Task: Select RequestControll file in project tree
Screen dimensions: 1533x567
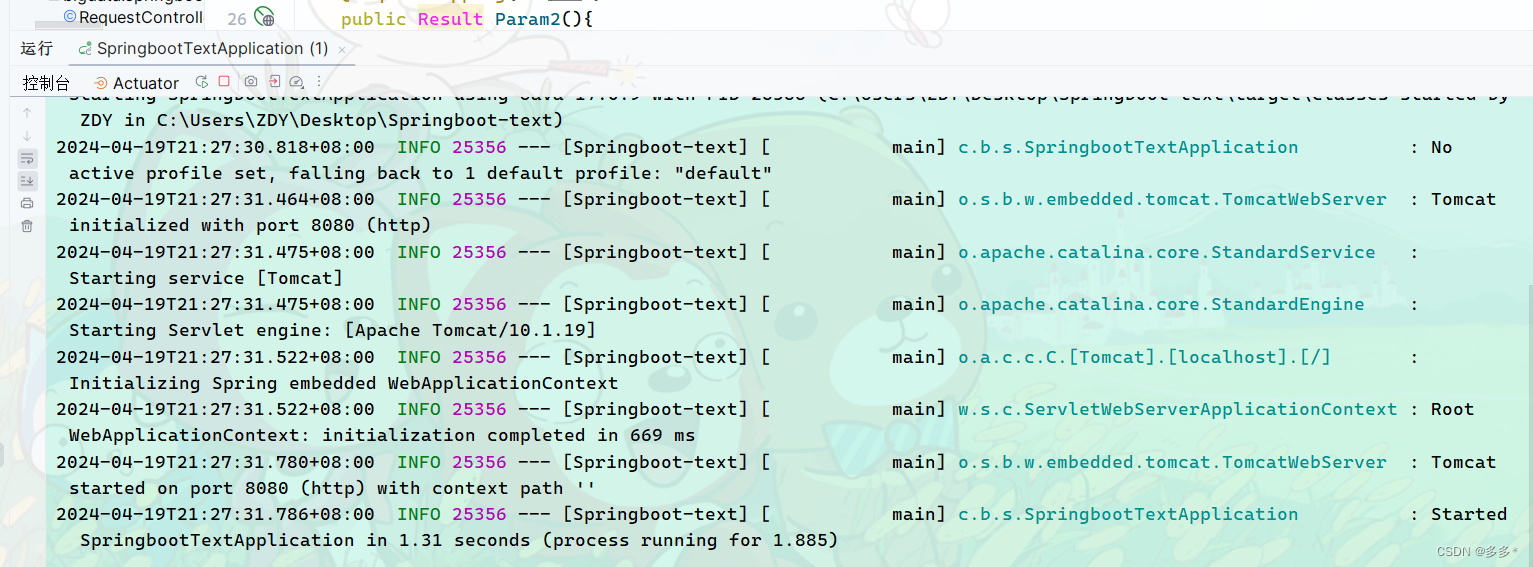Action: 133,17
